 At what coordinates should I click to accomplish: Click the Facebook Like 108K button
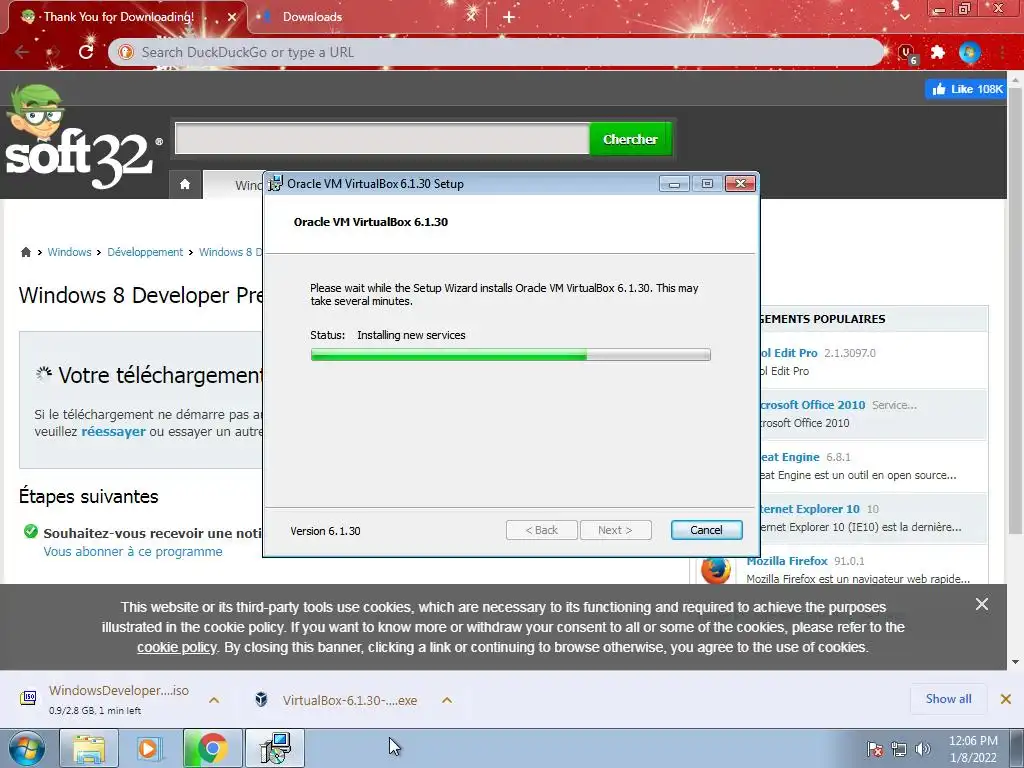pyautogui.click(x=966, y=89)
